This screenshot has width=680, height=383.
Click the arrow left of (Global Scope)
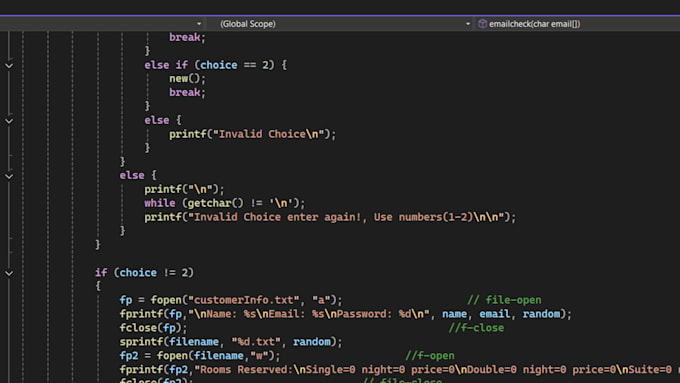pos(199,24)
